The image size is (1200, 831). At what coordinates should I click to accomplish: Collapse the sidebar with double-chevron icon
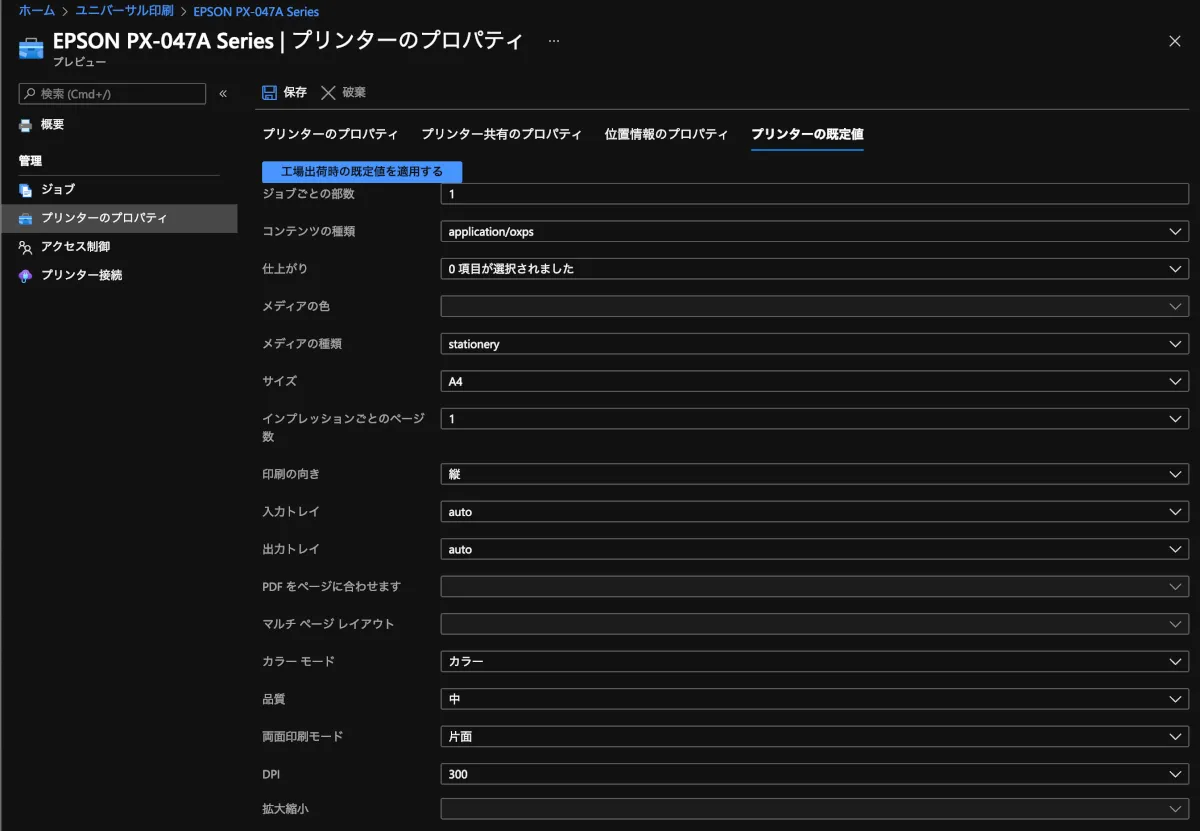(x=223, y=94)
